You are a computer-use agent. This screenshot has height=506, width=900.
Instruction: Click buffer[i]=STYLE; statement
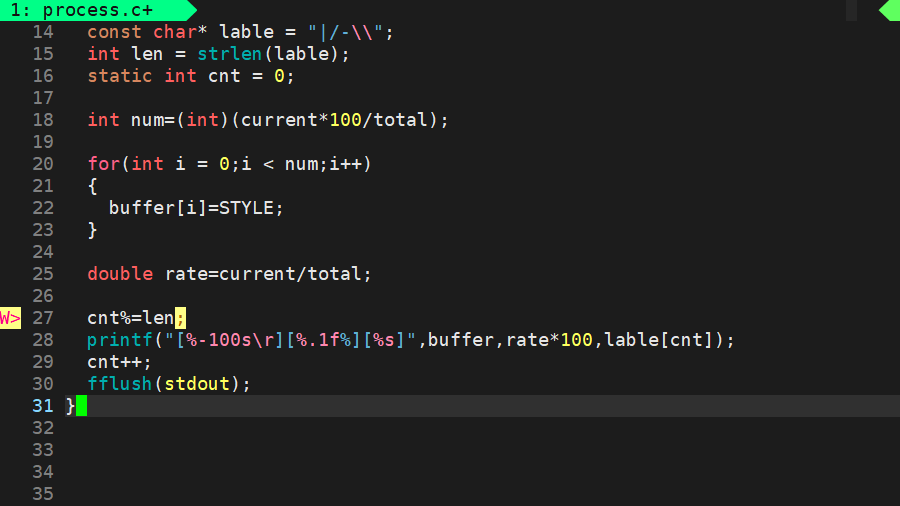[196, 208]
